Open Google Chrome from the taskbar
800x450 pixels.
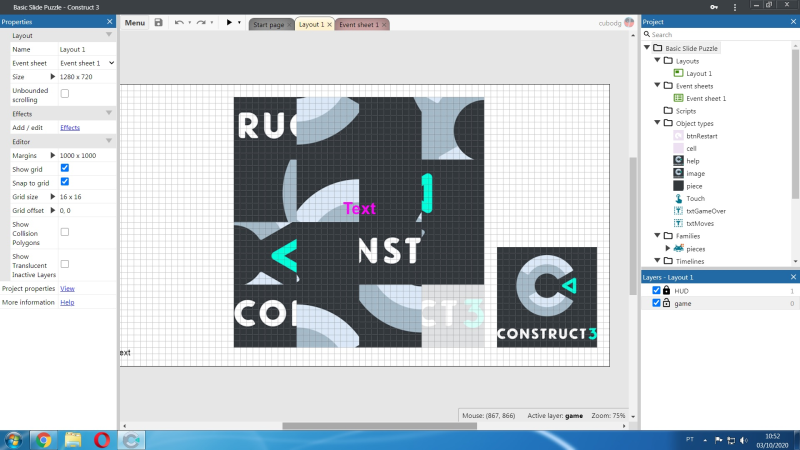[x=43, y=440]
